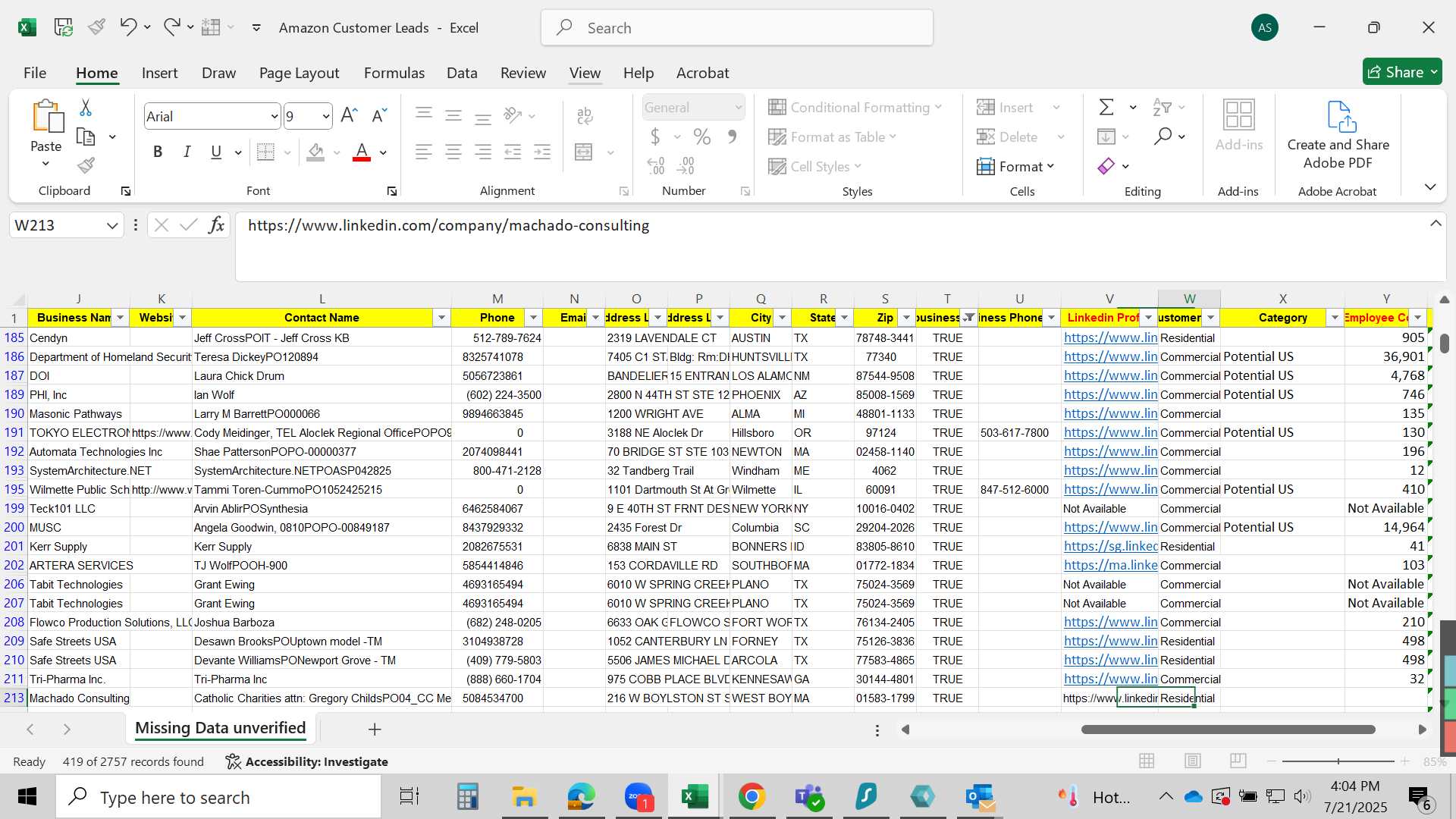This screenshot has width=1456, height=819.
Task: Click the Save icon in the title bar
Action: click(x=63, y=27)
